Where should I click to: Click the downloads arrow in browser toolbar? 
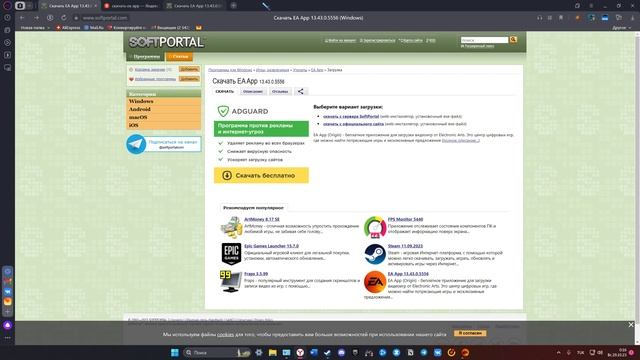(632, 18)
